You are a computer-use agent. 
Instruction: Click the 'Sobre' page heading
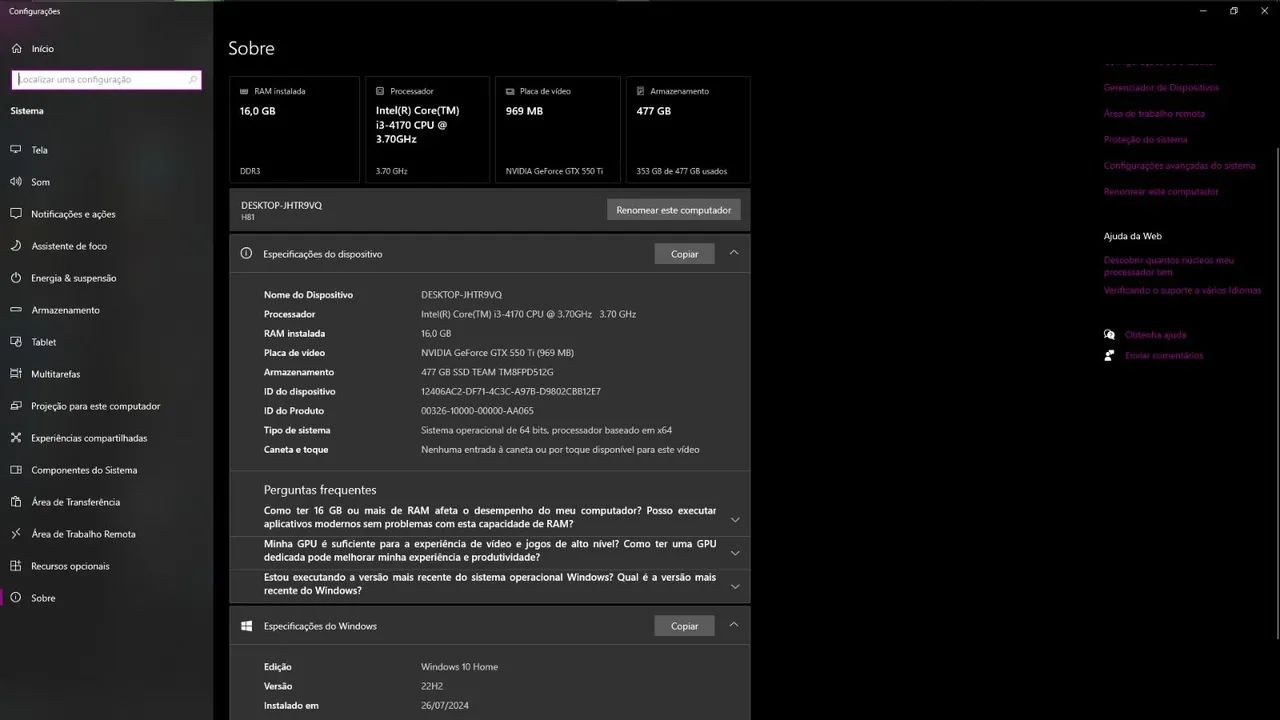251,48
